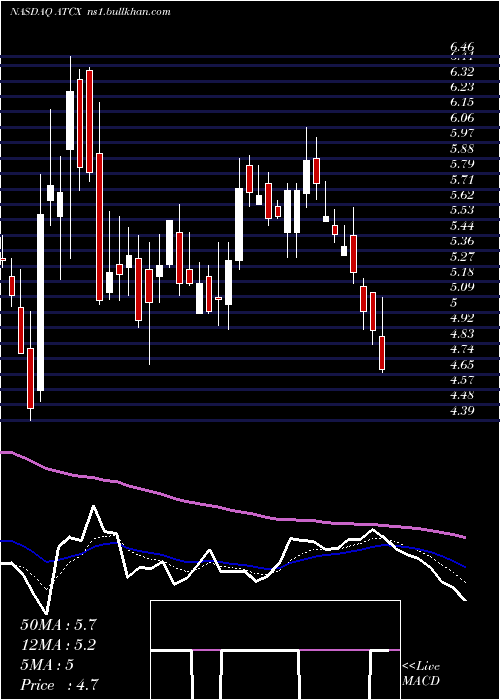This screenshot has width=500, height=700.
Task: Select the 6.06 price axis label
Action: [462, 118]
